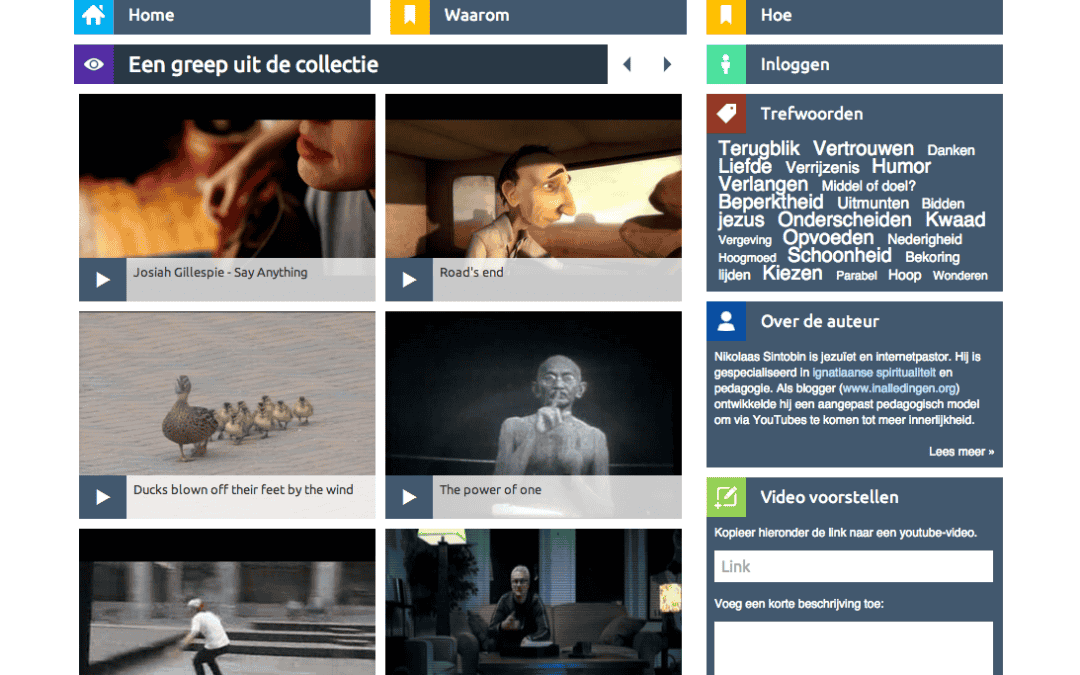Play The power of one video
1080x675 pixels.
tap(409, 497)
